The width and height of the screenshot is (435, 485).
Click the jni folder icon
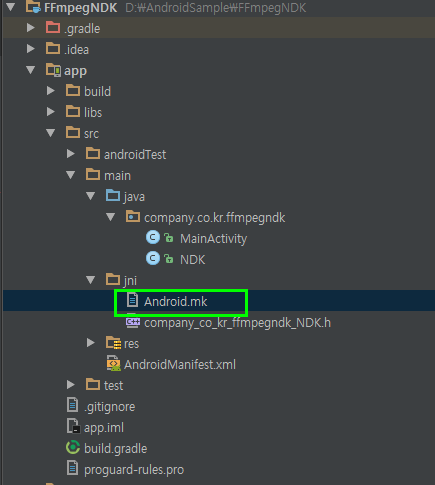pos(113,279)
